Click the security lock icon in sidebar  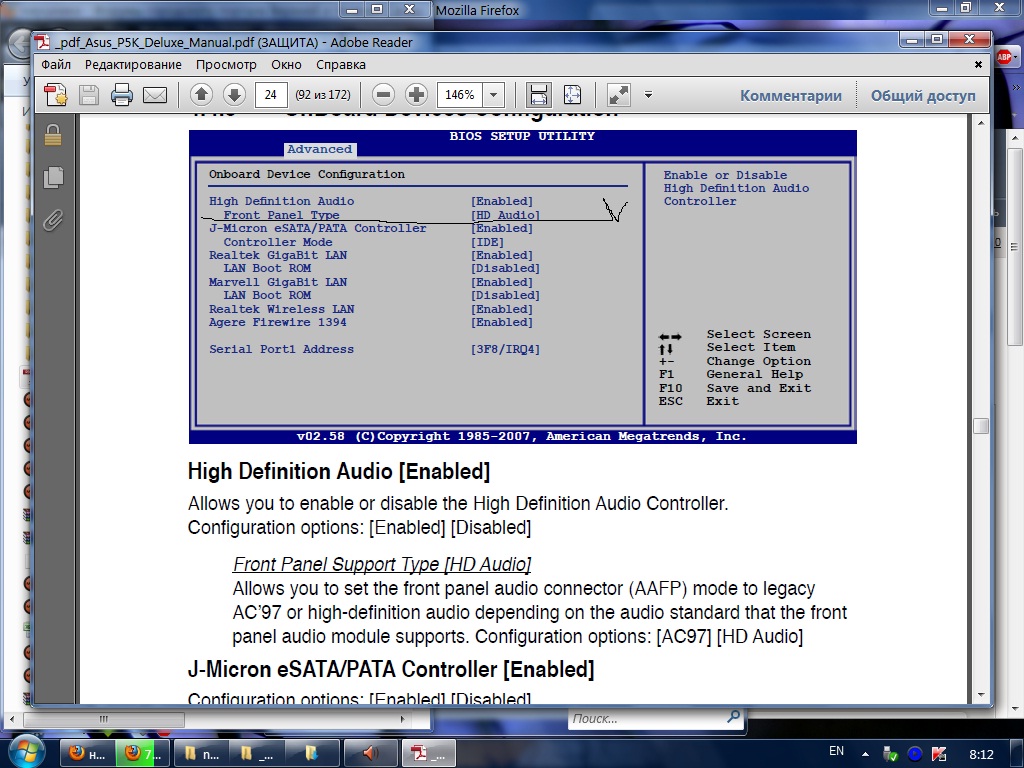(x=53, y=135)
